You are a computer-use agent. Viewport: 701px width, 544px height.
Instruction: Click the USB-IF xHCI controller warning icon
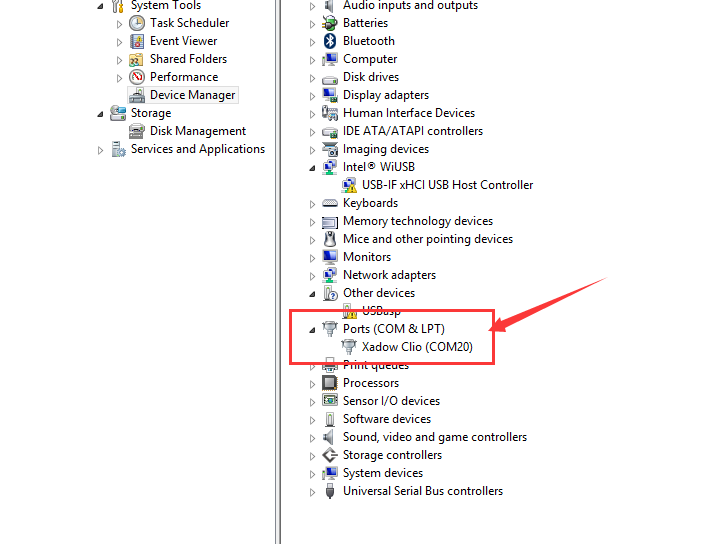tap(349, 185)
